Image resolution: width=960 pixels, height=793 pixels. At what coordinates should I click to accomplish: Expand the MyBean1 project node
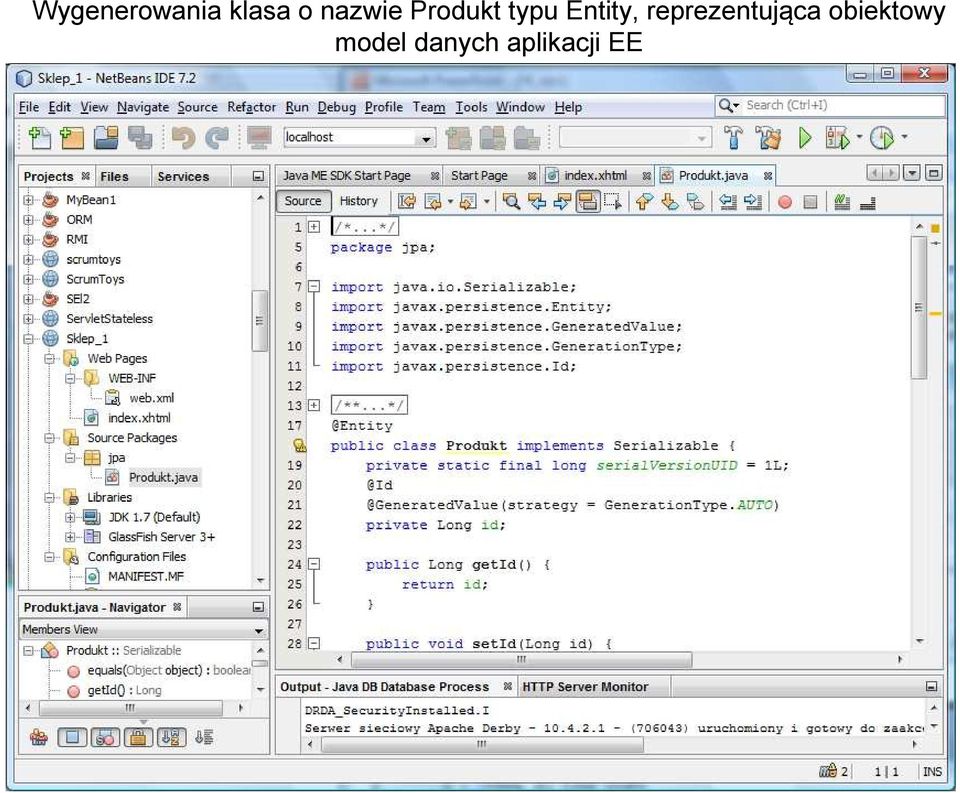click(x=28, y=200)
